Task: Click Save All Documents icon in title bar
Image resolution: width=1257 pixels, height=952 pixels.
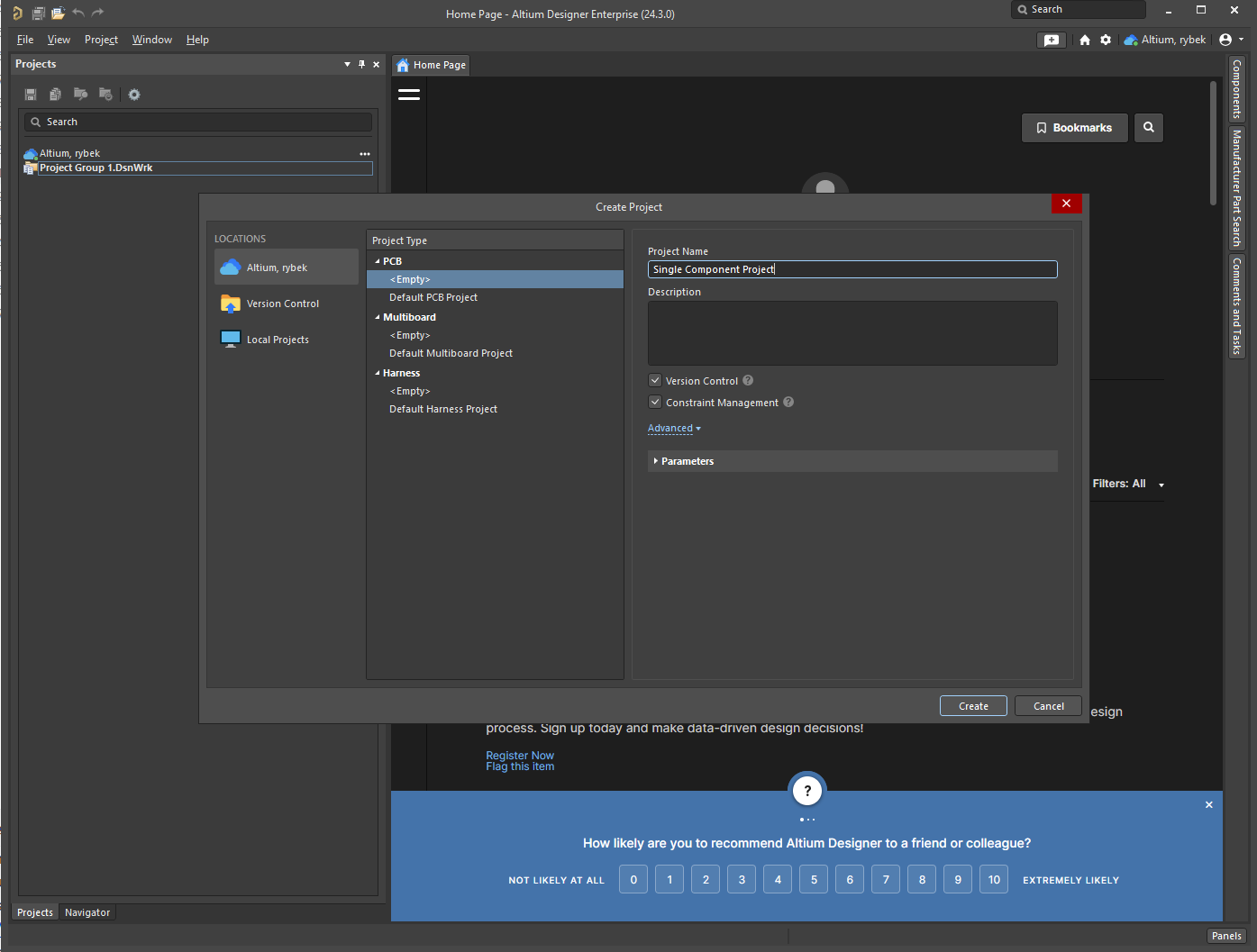Action: pyautogui.click(x=39, y=13)
